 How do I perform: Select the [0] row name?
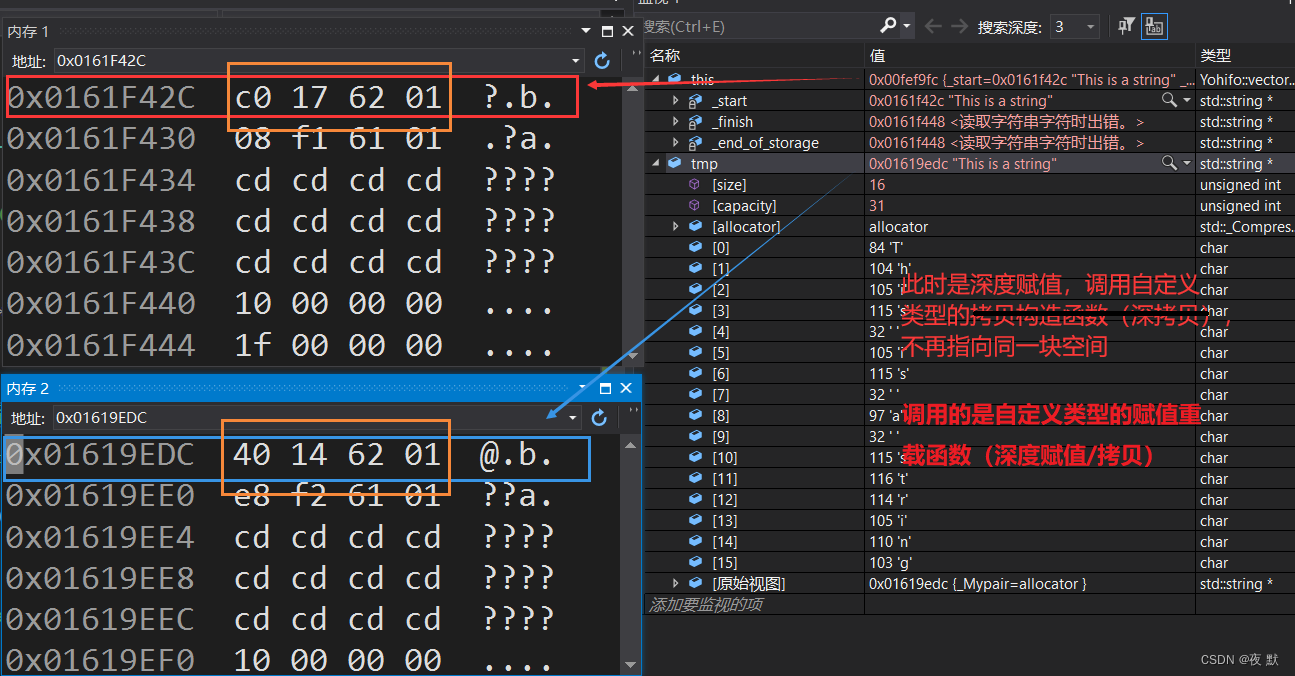[720, 248]
